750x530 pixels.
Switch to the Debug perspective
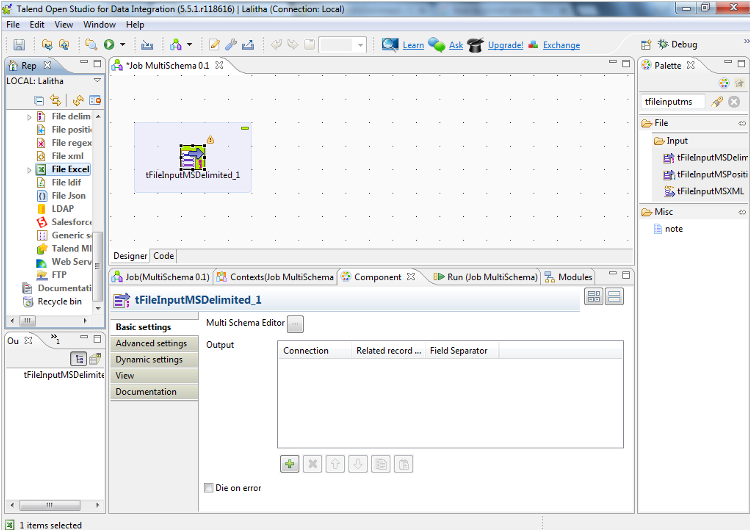(x=677, y=44)
